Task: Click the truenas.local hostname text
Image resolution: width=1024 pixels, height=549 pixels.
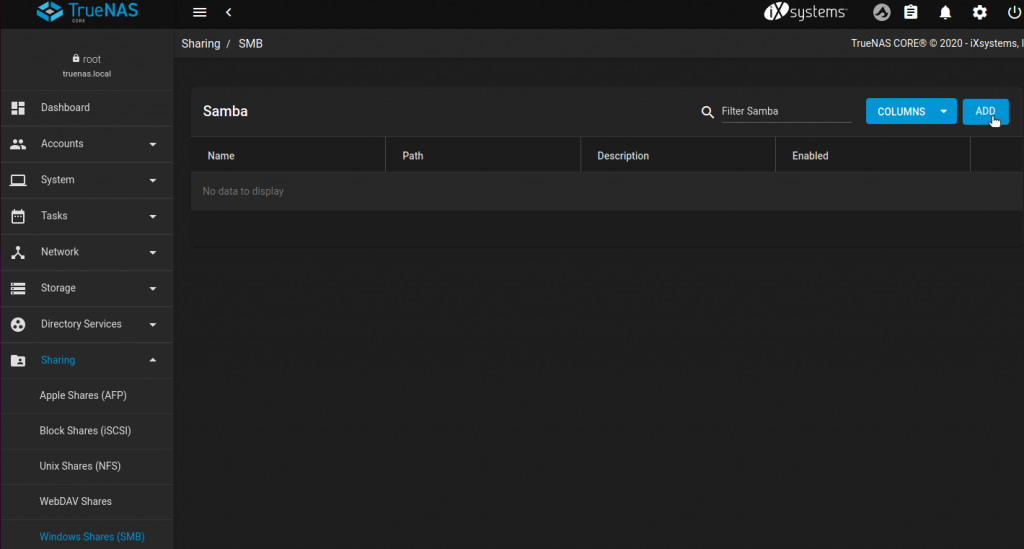Action: (87, 74)
